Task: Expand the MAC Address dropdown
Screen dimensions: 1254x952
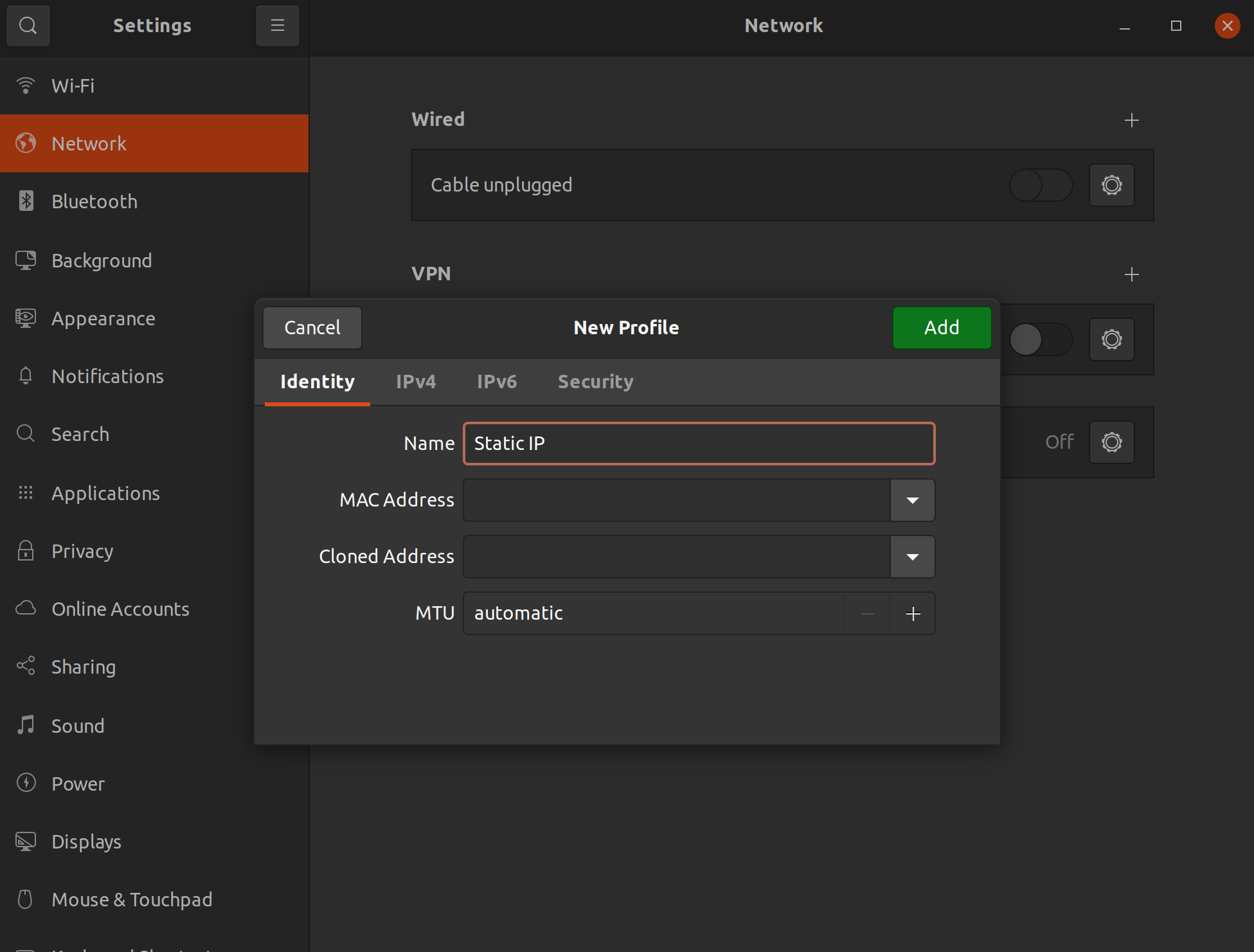Action: (x=912, y=500)
